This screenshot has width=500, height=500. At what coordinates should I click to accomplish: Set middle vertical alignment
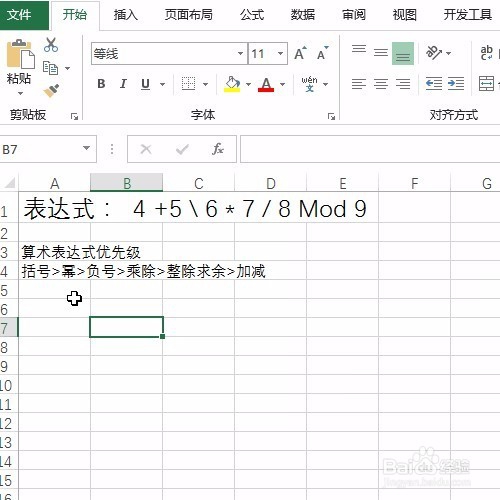[381, 53]
